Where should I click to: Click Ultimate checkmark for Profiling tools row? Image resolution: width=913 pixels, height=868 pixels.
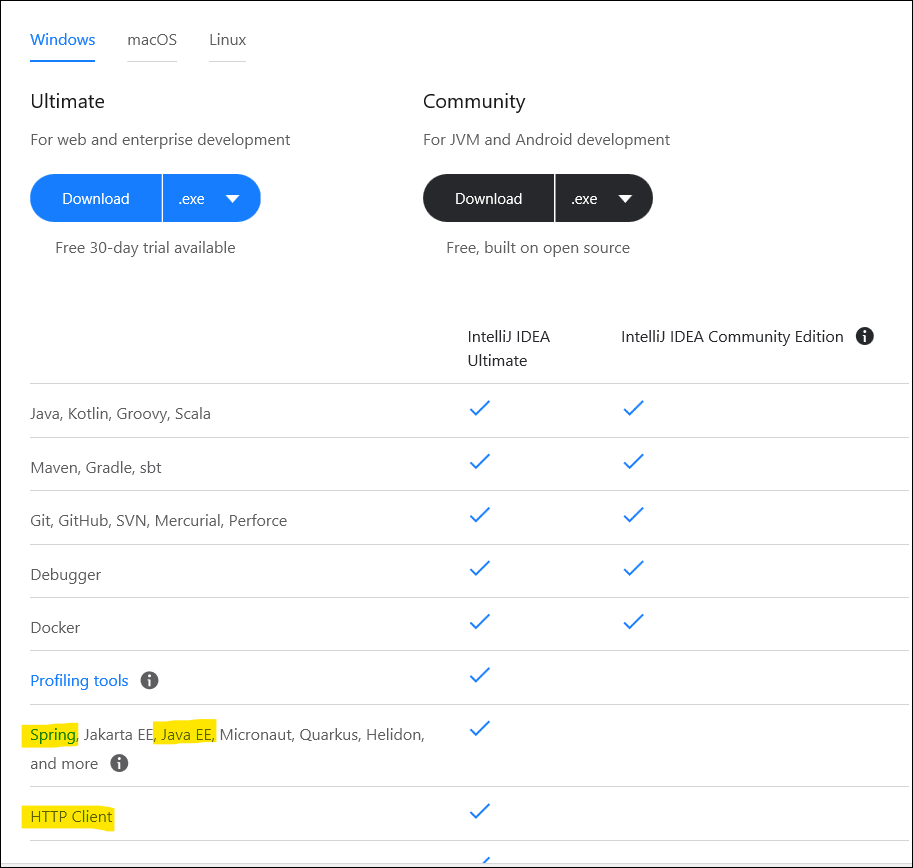click(x=480, y=675)
